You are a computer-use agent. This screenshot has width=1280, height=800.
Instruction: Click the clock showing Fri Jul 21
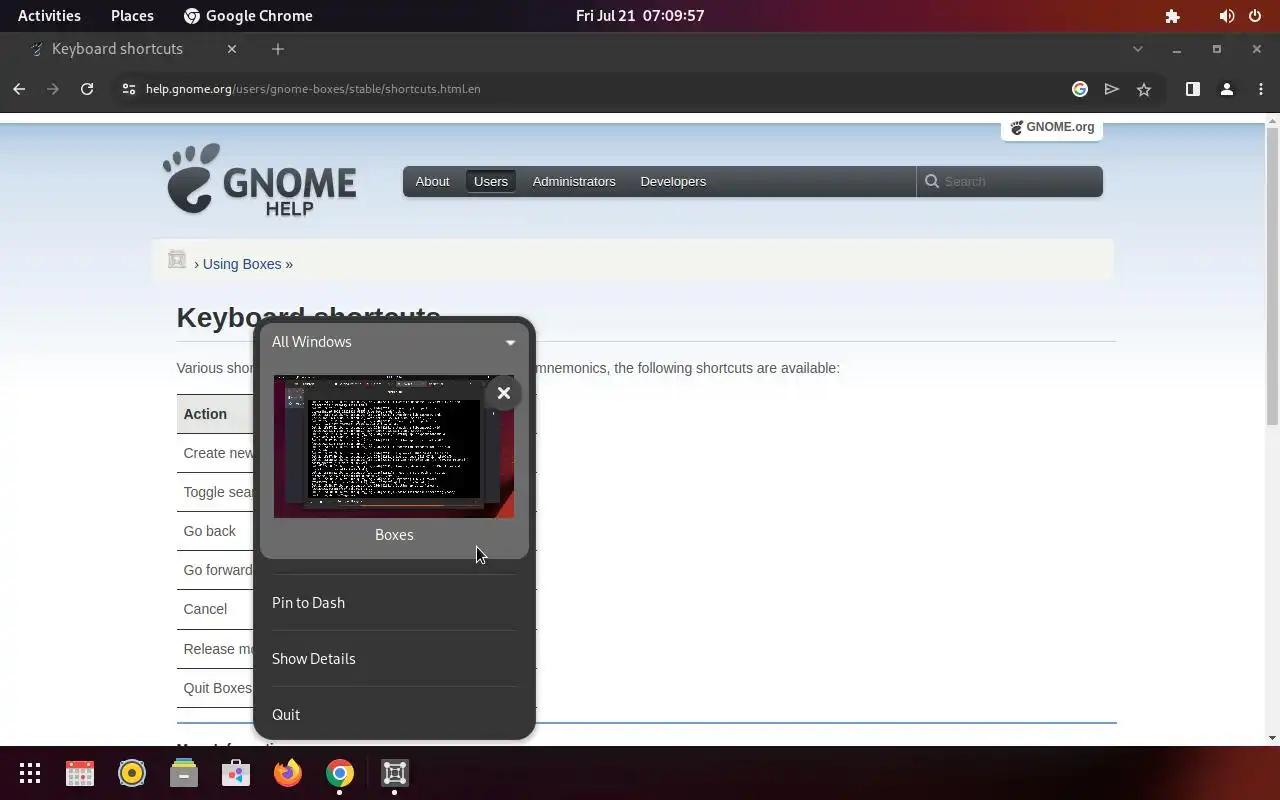(x=640, y=16)
